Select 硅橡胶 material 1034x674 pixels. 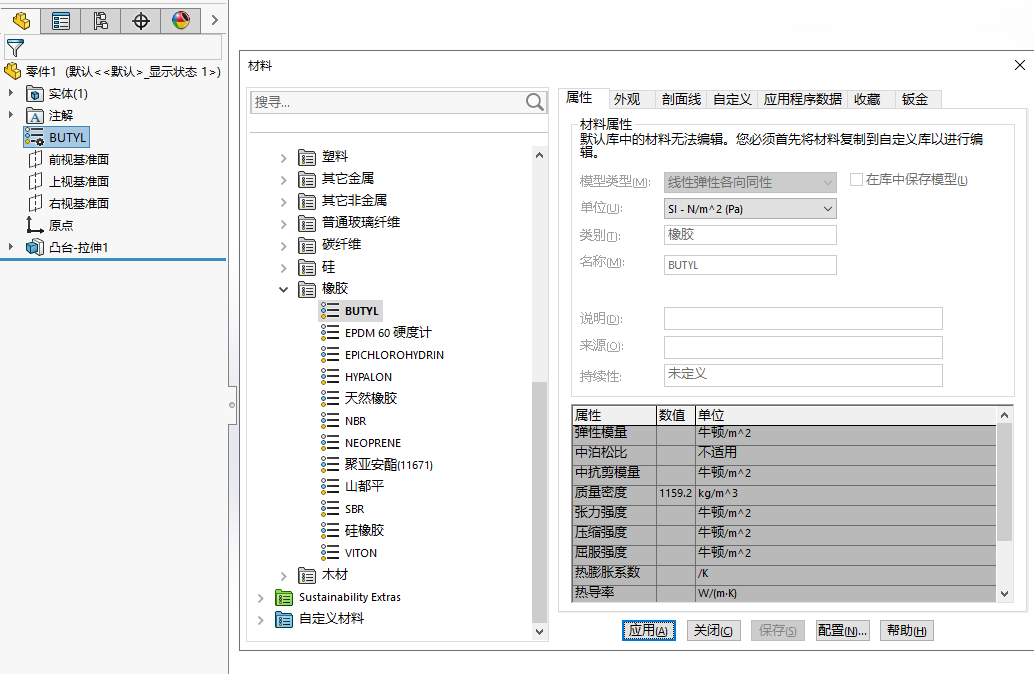click(x=364, y=530)
